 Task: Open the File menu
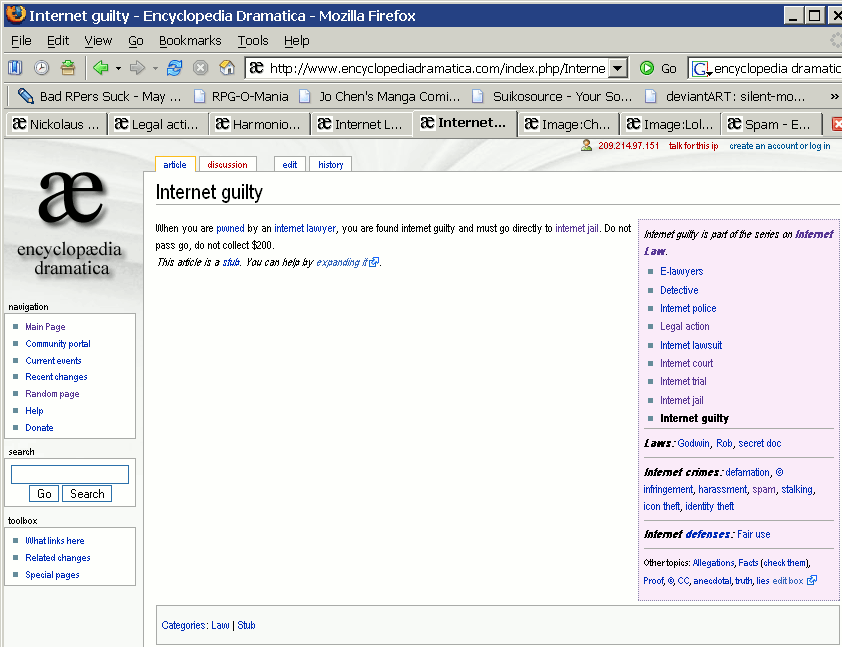(x=21, y=41)
